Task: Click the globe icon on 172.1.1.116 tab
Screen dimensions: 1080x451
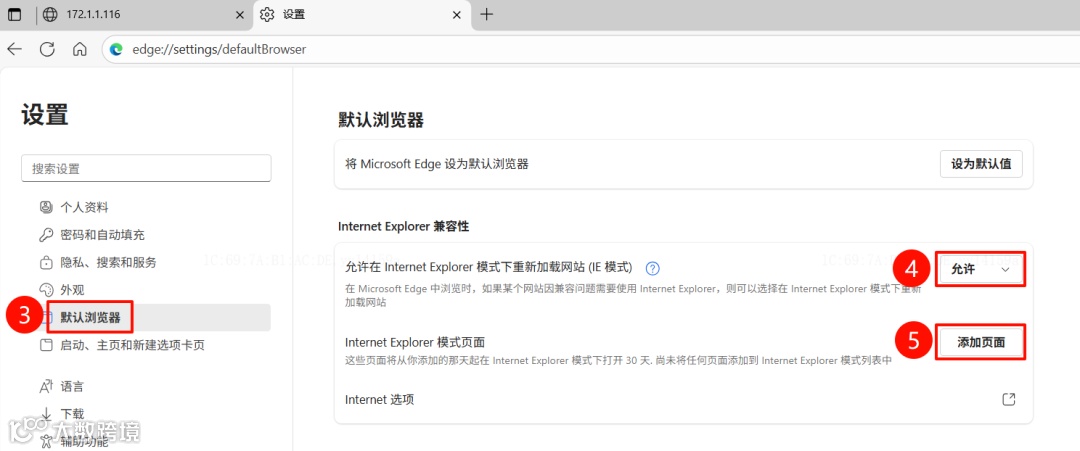Action: click(x=50, y=14)
